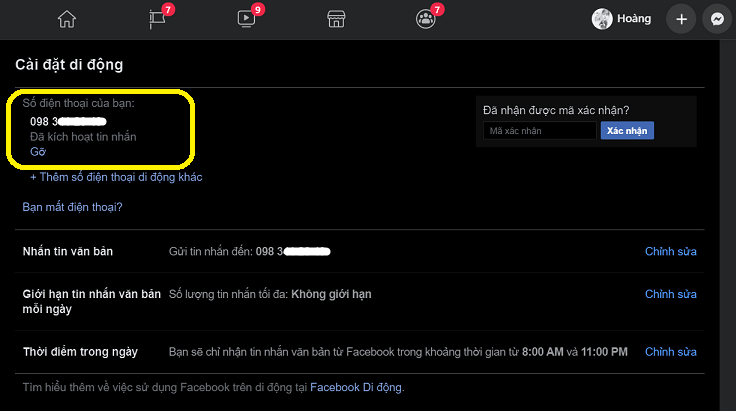Click the page vertical scrollbar
This screenshot has height=411, width=736.
tap(728, 225)
